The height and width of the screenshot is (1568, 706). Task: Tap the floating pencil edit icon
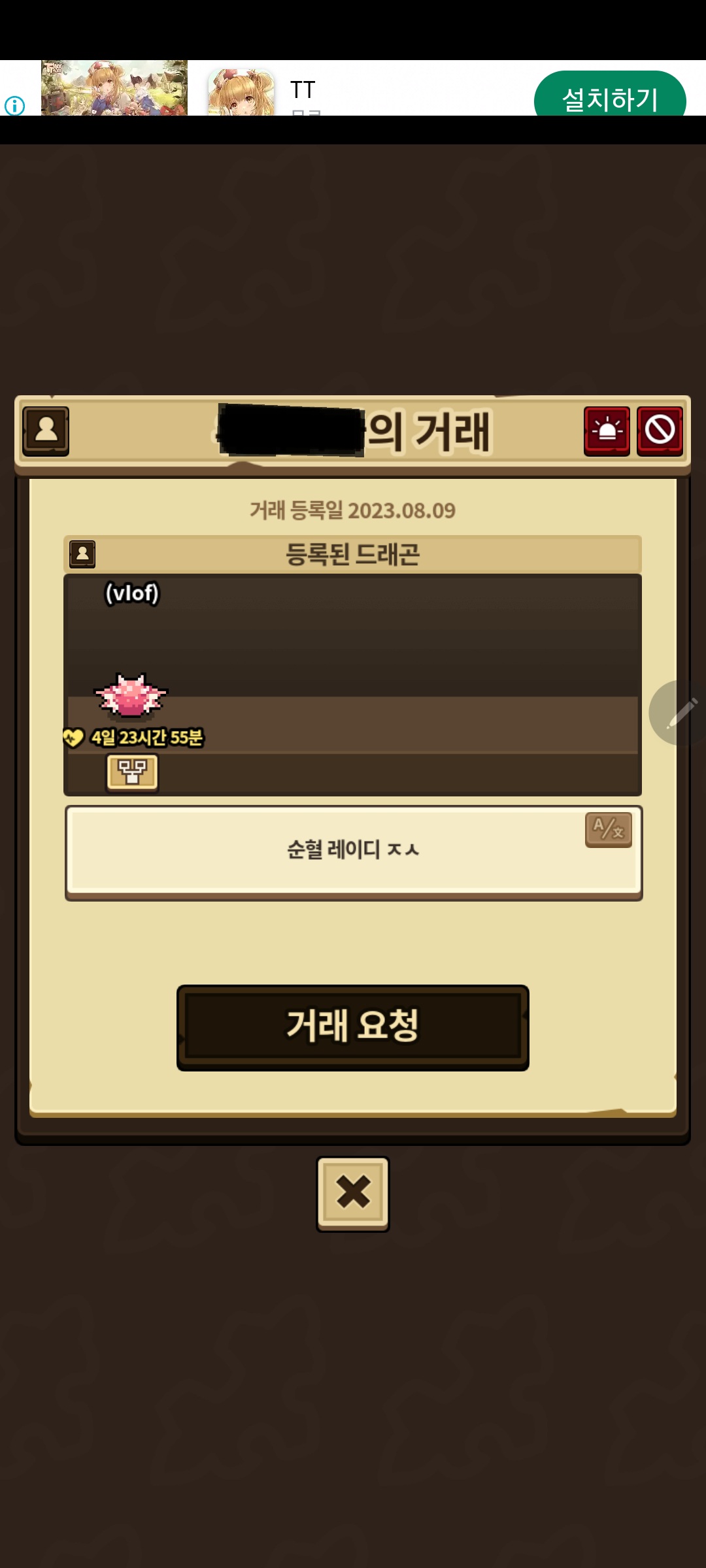coord(680,713)
